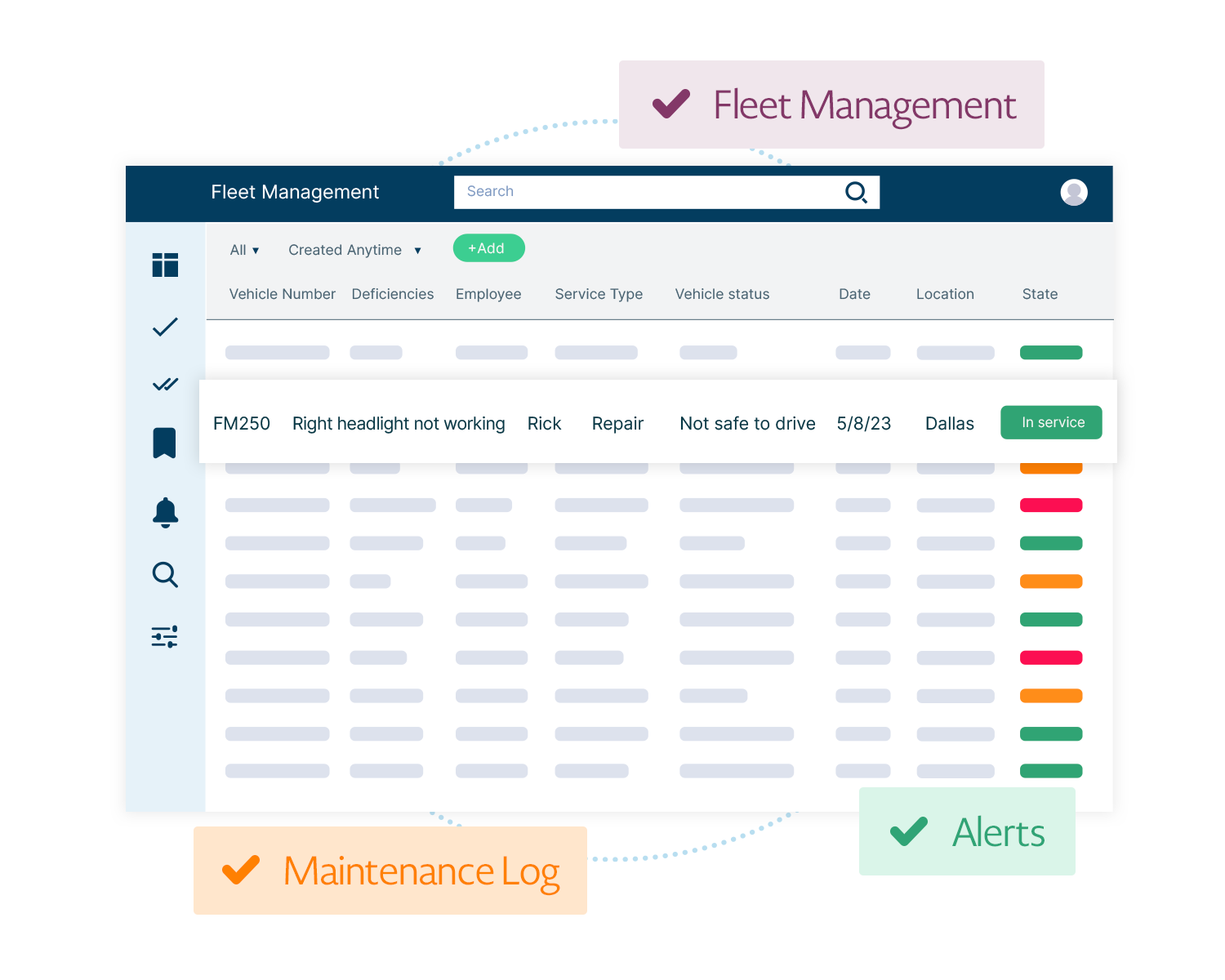Click the search bar magnifier icon
Viewport: 1225px width, 980px height.
tap(856, 192)
